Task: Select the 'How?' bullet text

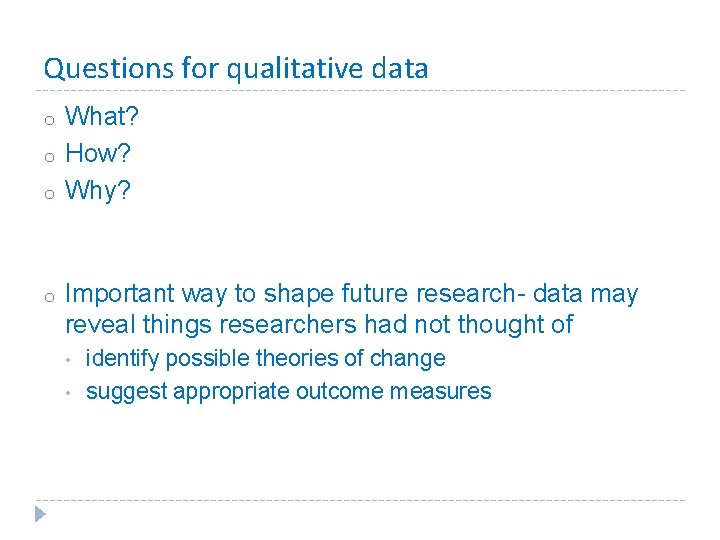Action: point(98,154)
